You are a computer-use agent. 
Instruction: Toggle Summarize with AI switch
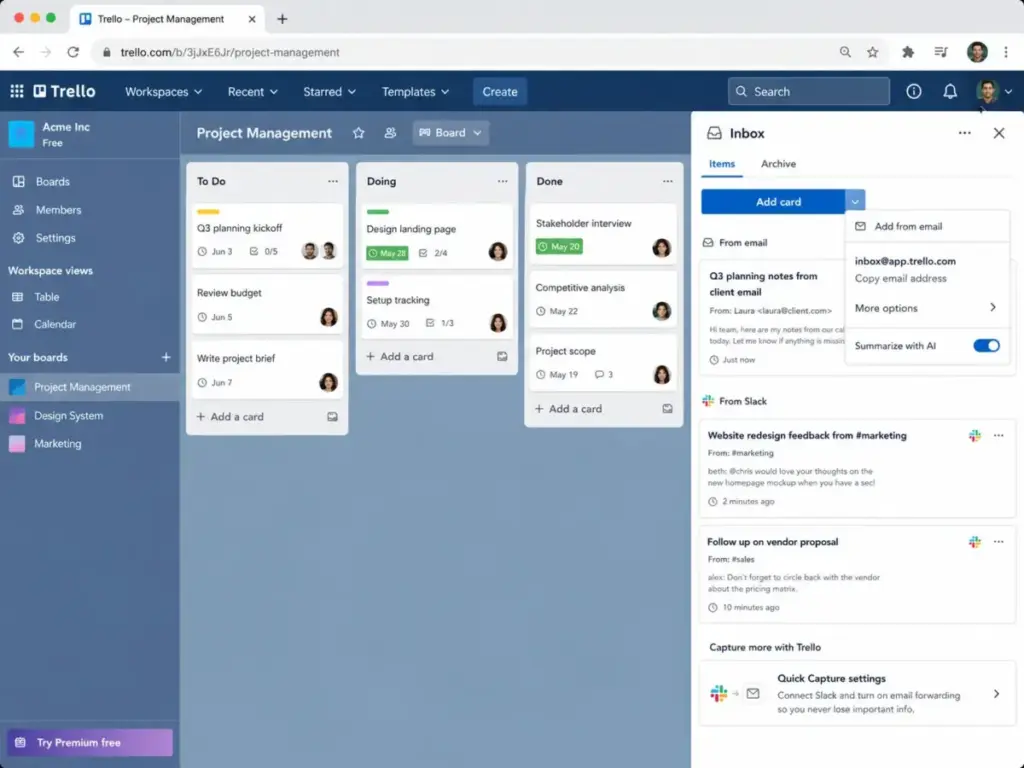pos(986,345)
